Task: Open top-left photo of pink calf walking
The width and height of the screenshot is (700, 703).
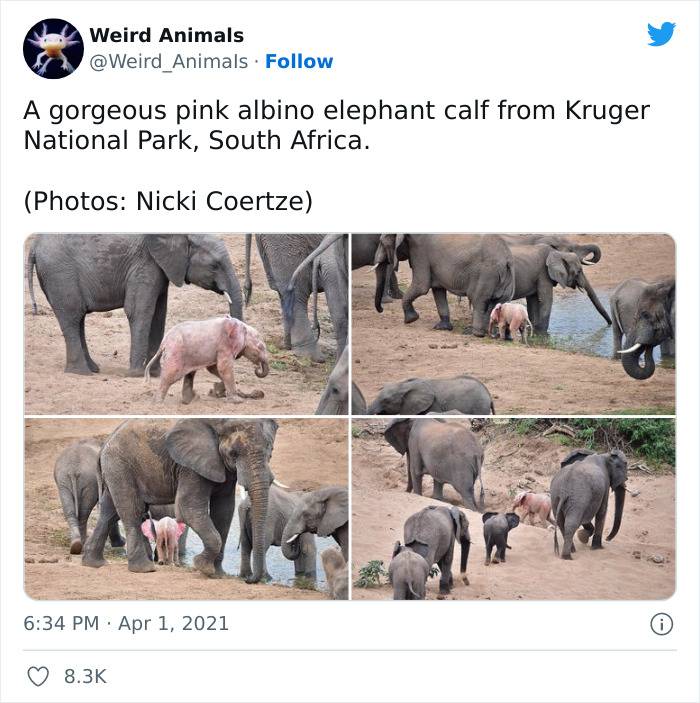Action: [x=186, y=324]
